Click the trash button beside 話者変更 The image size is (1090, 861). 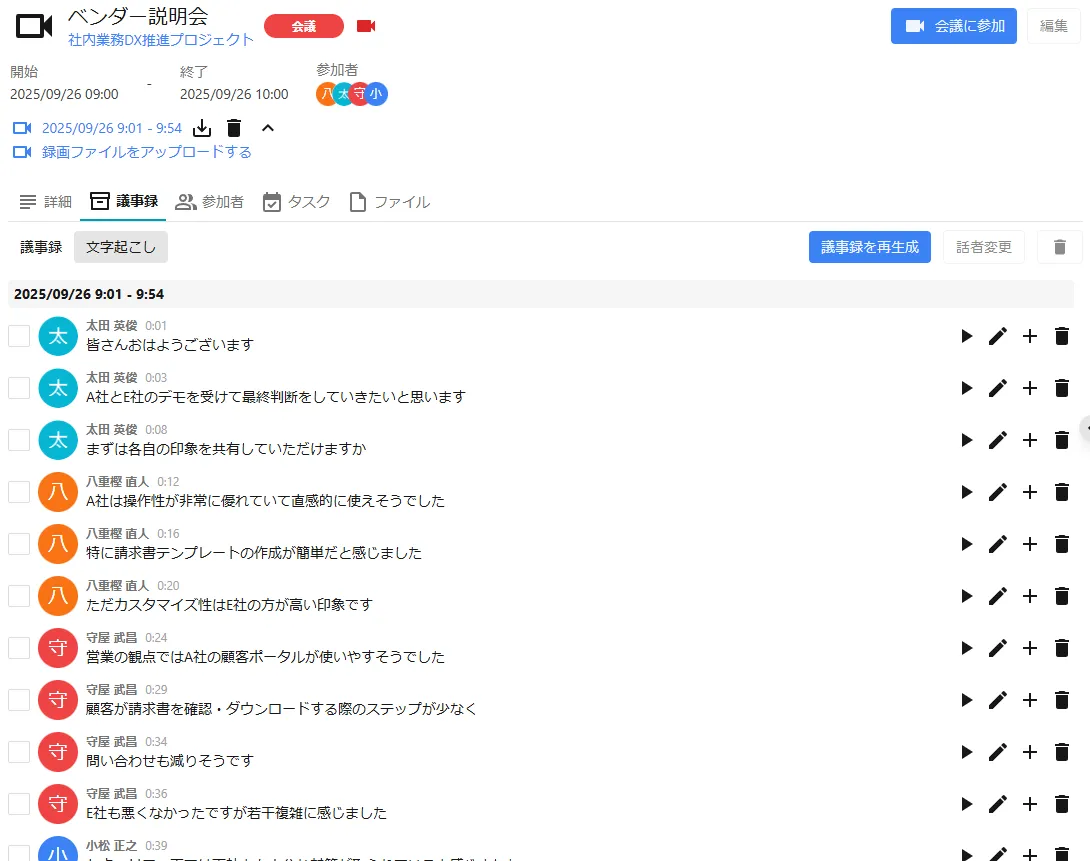point(1059,247)
